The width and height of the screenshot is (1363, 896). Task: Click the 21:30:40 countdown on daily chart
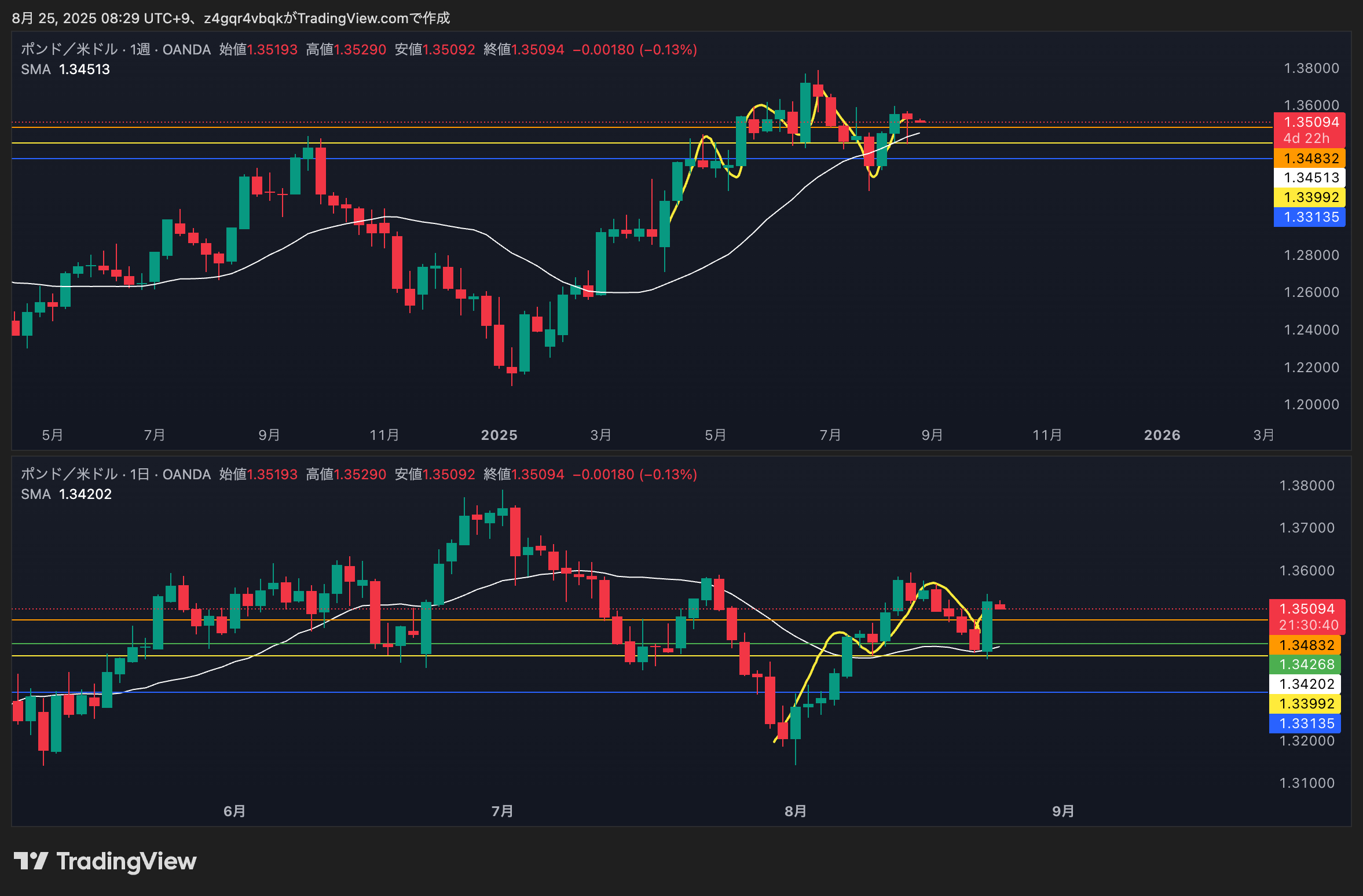(1309, 625)
